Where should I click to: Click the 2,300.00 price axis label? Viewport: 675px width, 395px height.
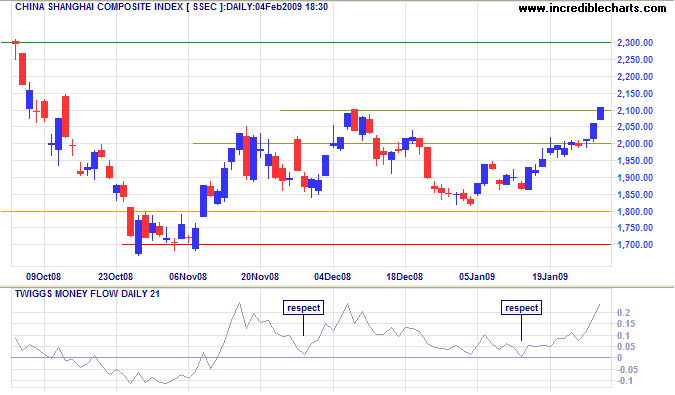[635, 43]
